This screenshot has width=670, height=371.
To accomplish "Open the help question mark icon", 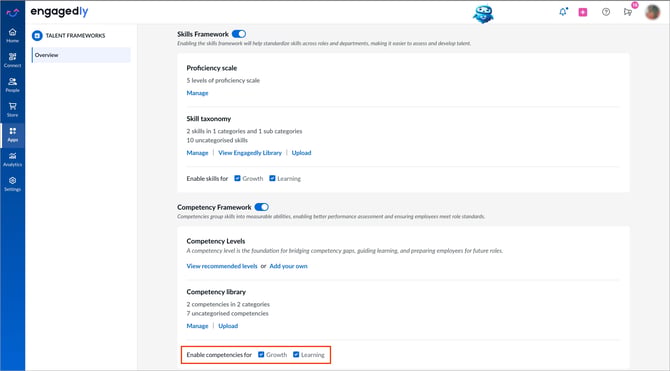I will tap(606, 12).
